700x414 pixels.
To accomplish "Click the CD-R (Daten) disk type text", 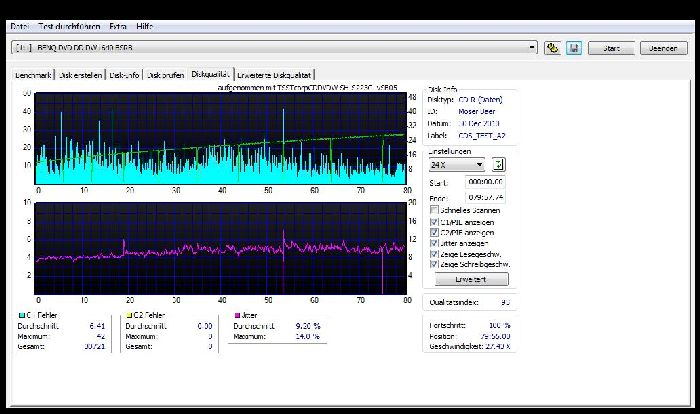I will [480, 100].
